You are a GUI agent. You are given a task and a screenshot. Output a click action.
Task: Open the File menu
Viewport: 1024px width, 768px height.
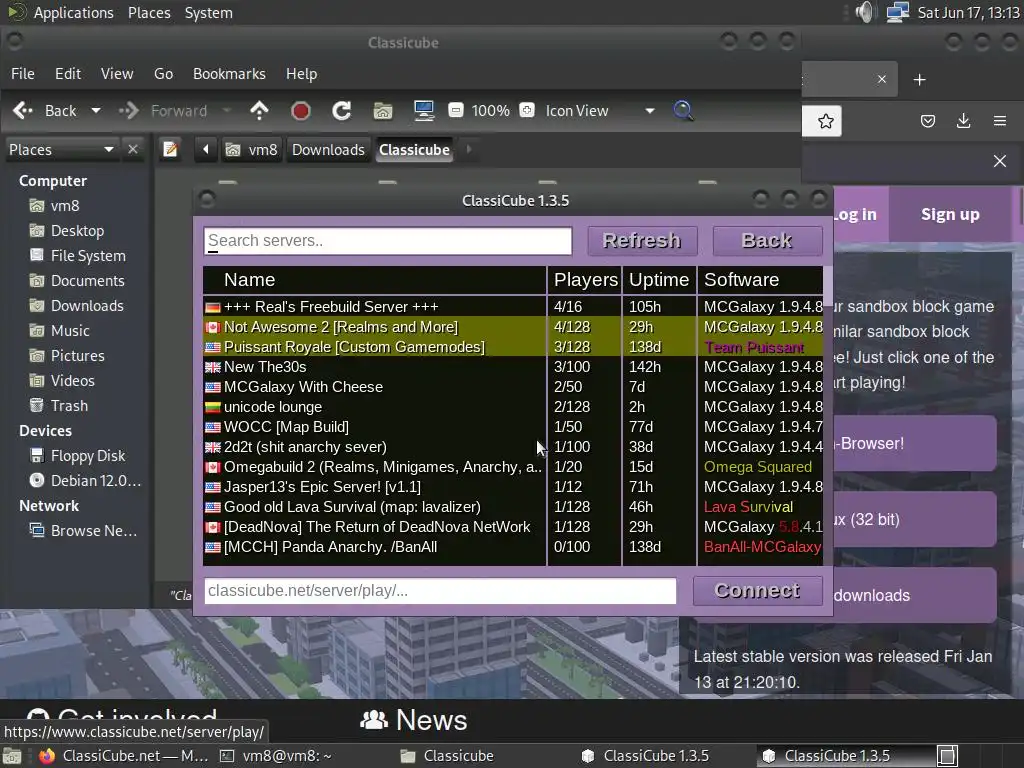[x=23, y=74]
